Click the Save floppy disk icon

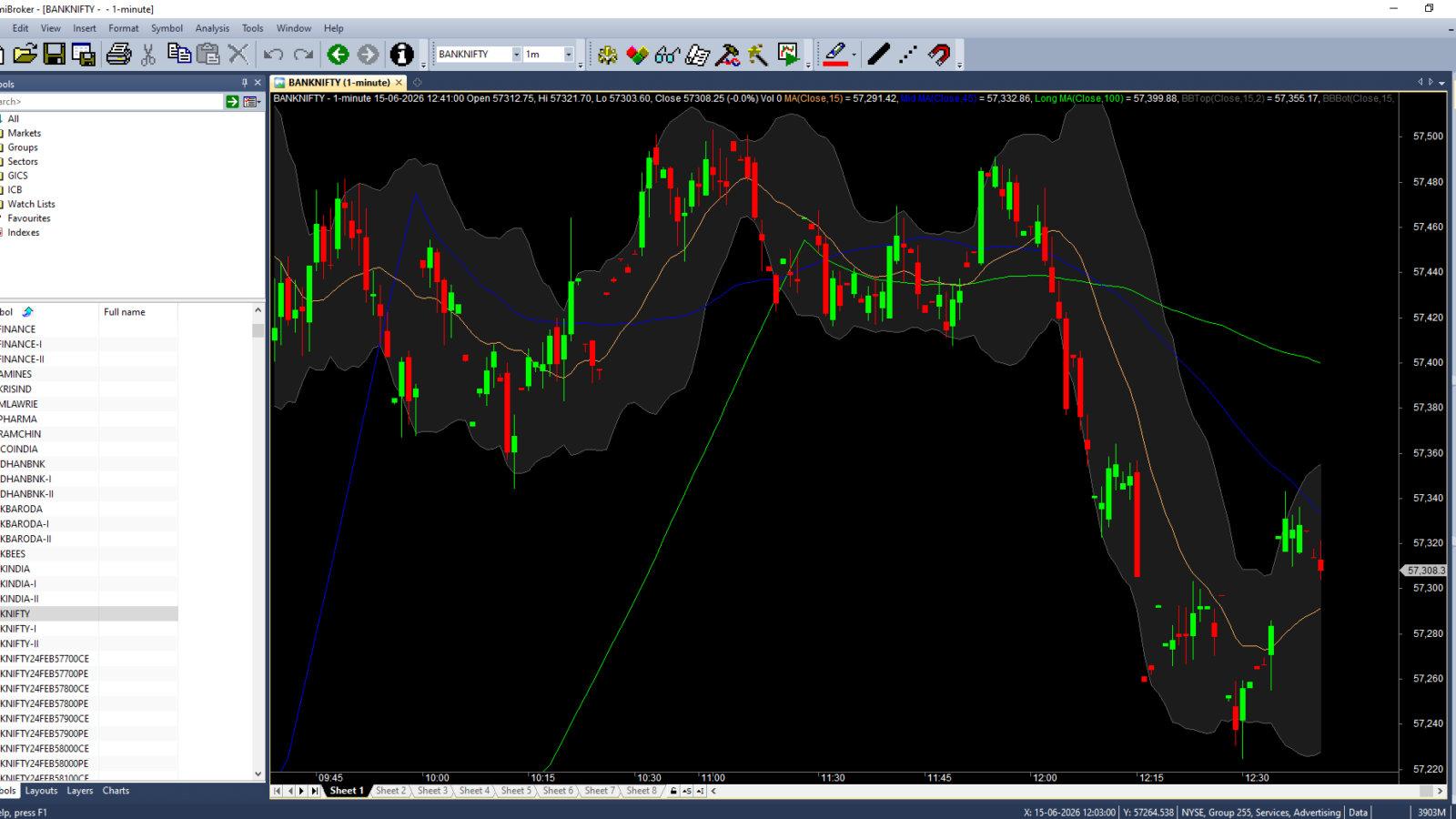[55, 55]
